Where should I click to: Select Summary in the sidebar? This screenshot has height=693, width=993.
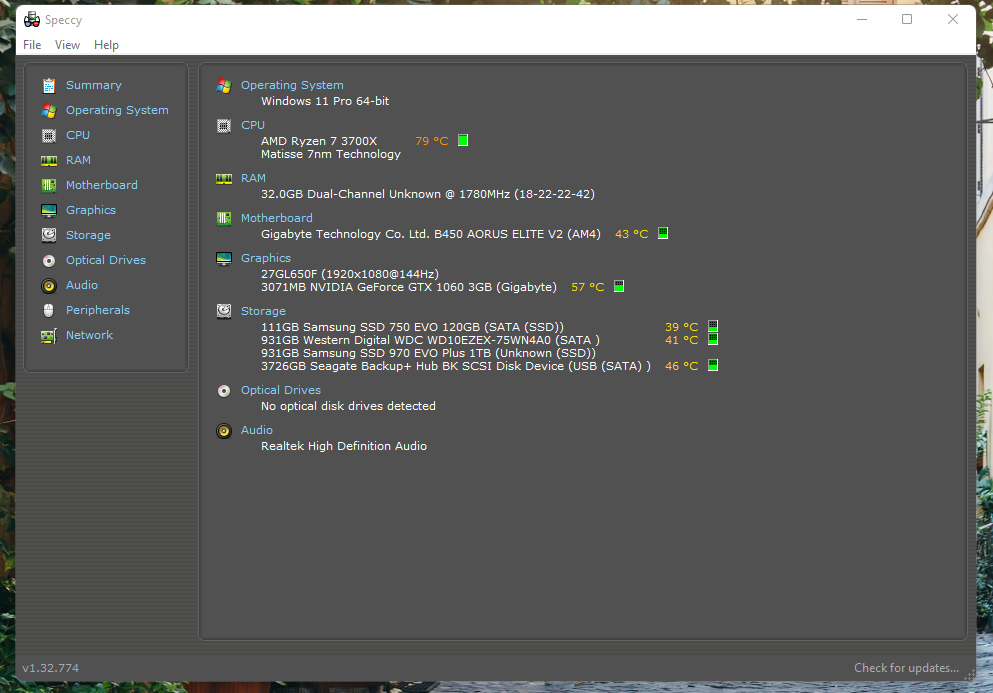94,85
